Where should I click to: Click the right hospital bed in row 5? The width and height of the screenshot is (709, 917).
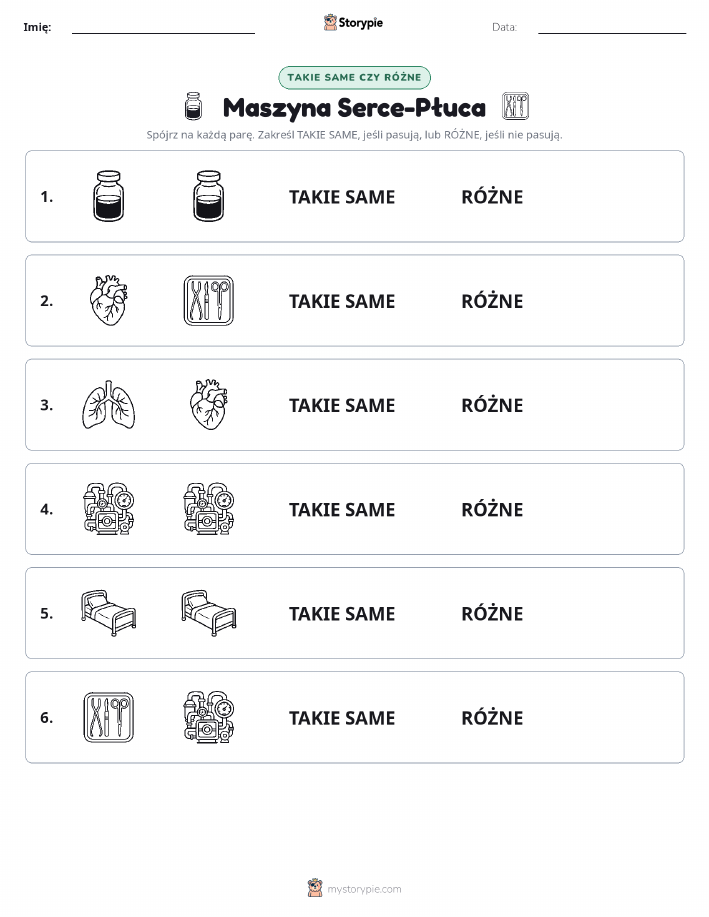coord(209,613)
